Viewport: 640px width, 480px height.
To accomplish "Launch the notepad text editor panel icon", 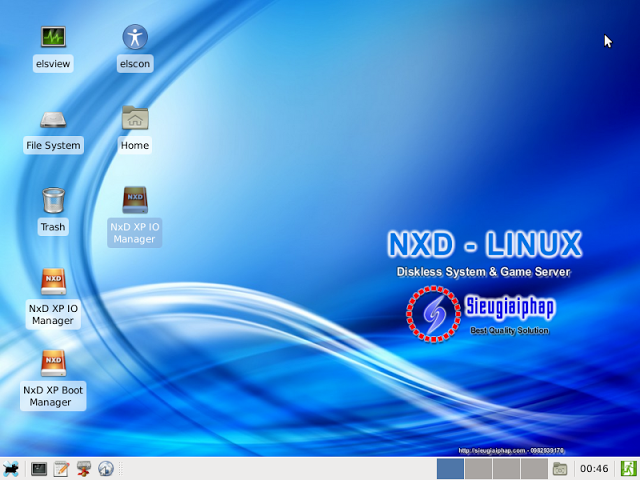I will (x=61, y=469).
